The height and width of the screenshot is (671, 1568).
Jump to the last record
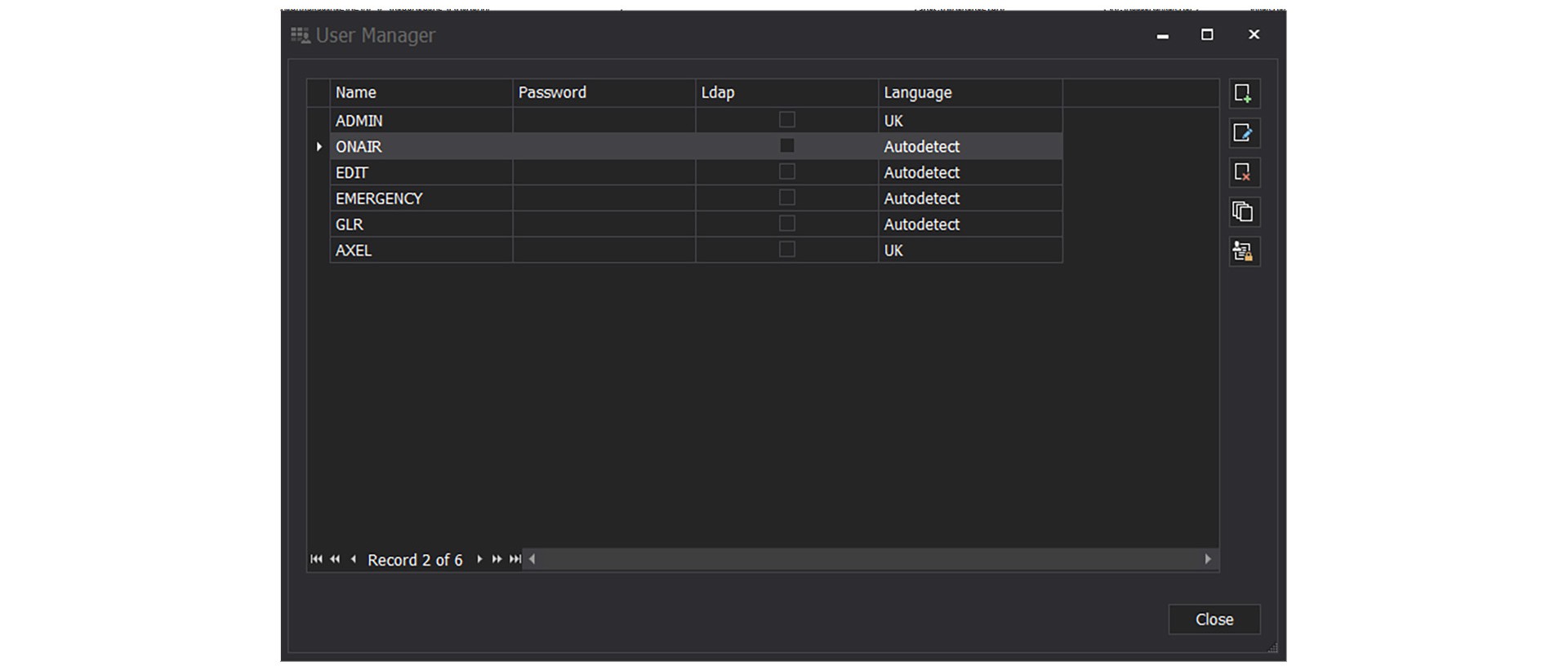coord(514,559)
